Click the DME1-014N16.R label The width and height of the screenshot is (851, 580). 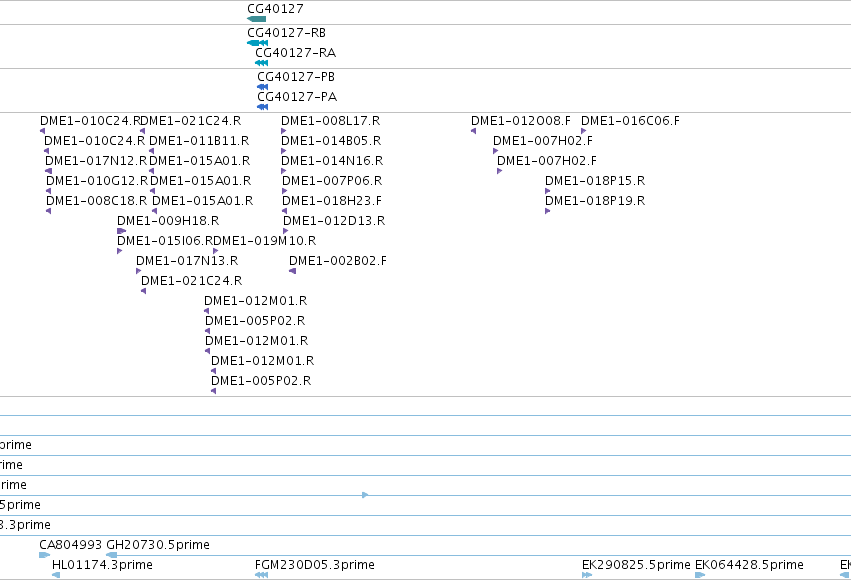[332, 161]
